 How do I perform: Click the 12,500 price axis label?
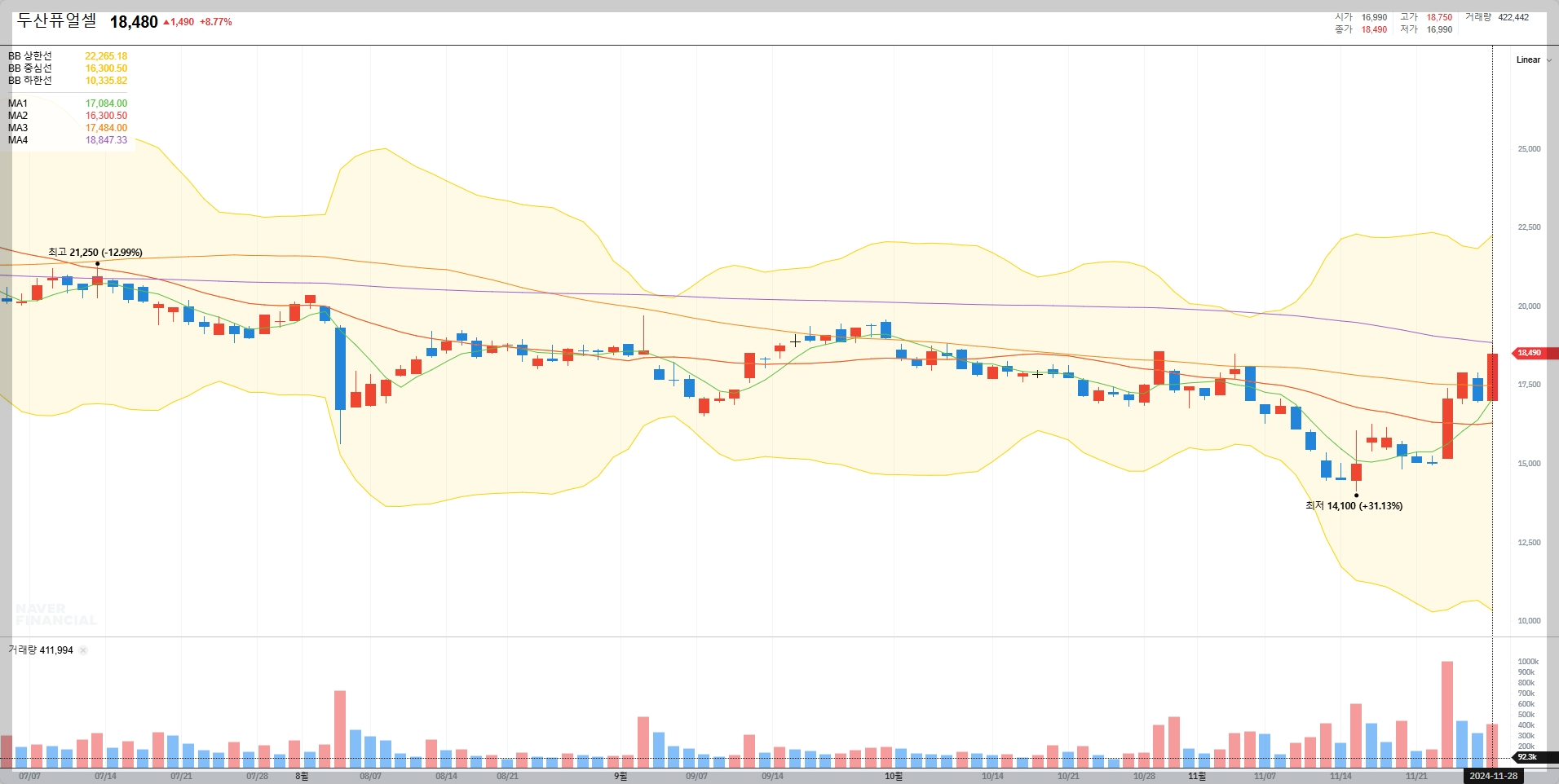(1529, 543)
